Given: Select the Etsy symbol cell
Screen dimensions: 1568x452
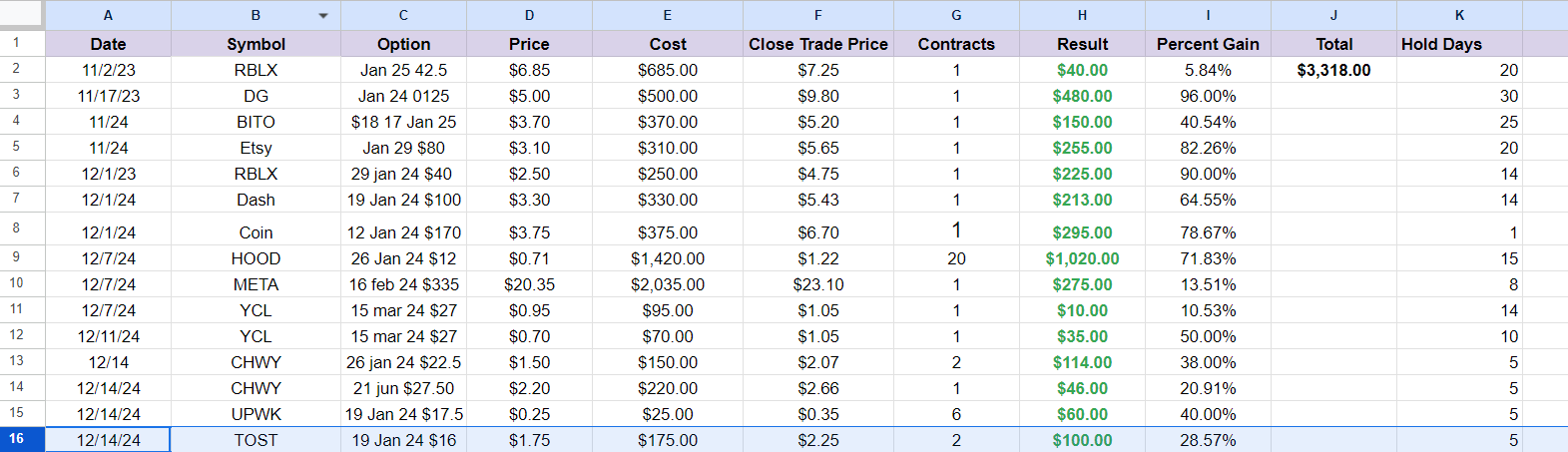Looking at the screenshot, I should pyautogui.click(x=256, y=148).
